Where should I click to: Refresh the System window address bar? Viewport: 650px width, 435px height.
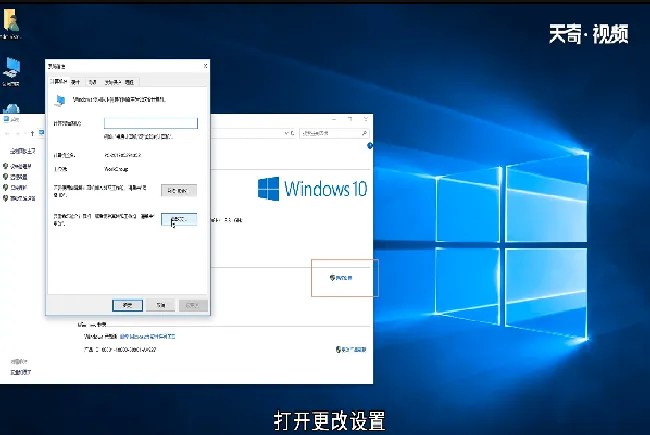click(x=292, y=133)
